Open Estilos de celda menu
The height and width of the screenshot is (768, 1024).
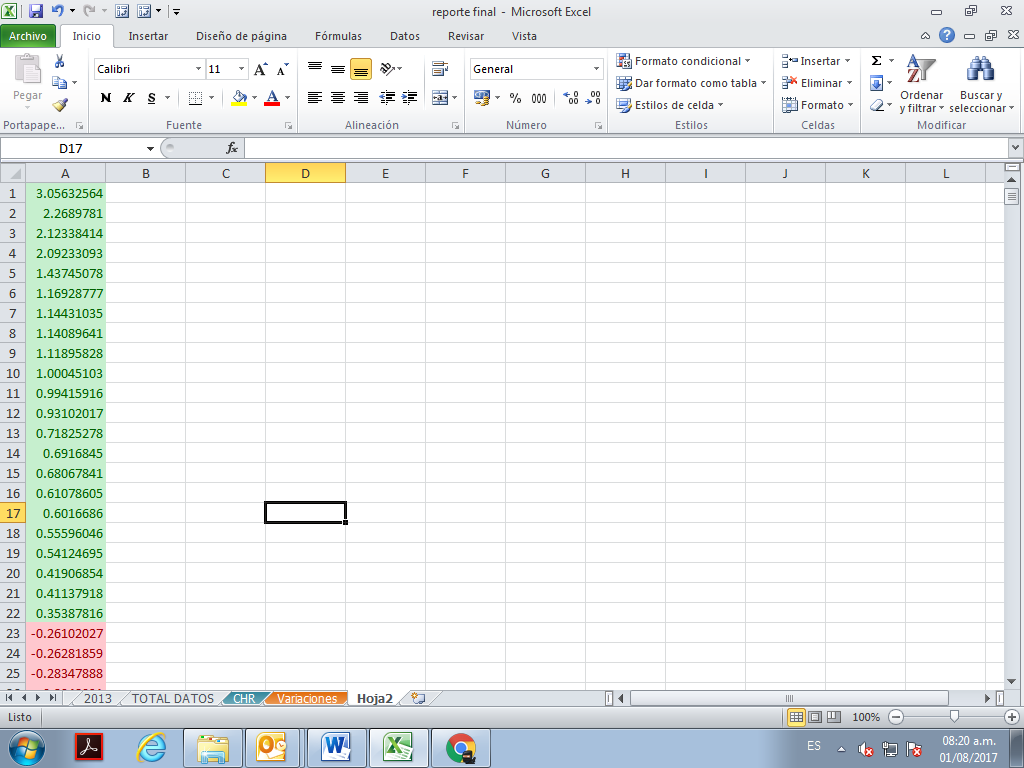click(x=670, y=105)
